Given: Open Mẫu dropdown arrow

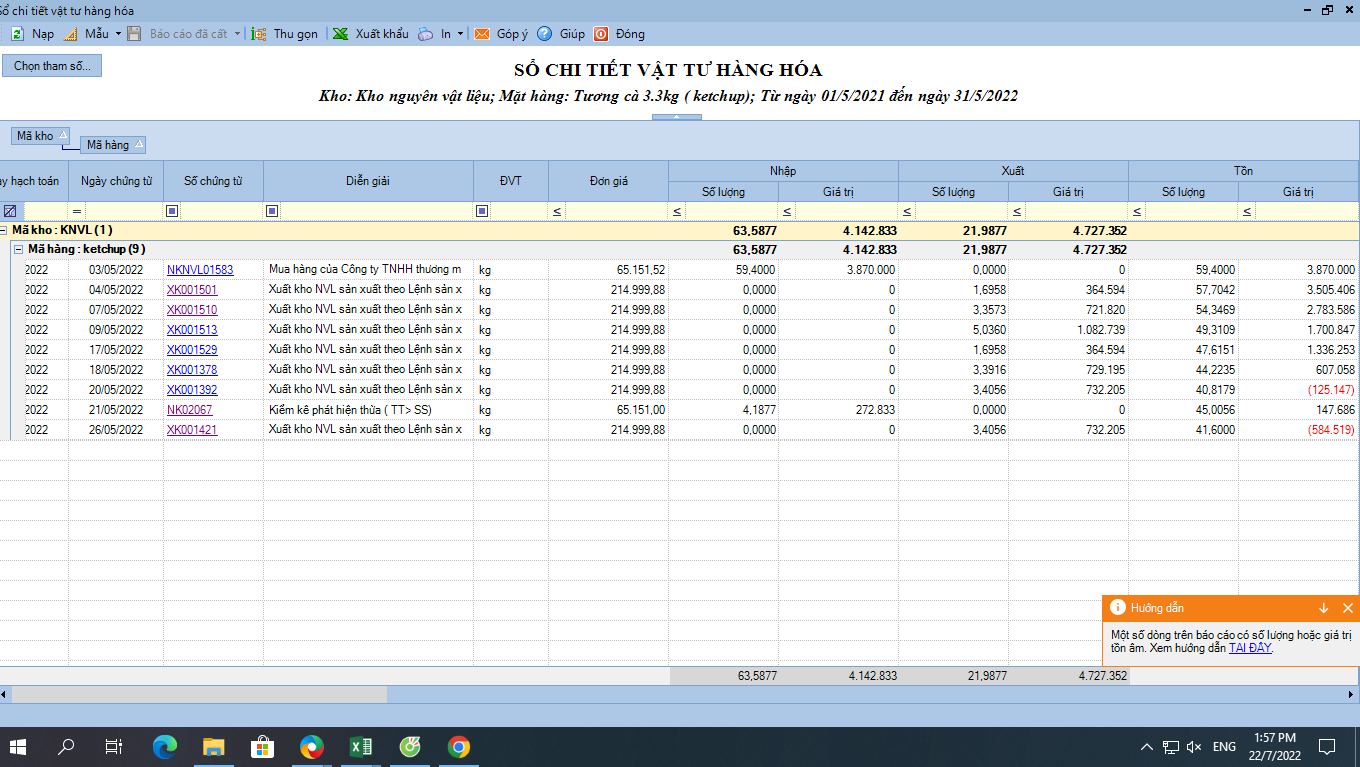Looking at the screenshot, I should coord(118,34).
